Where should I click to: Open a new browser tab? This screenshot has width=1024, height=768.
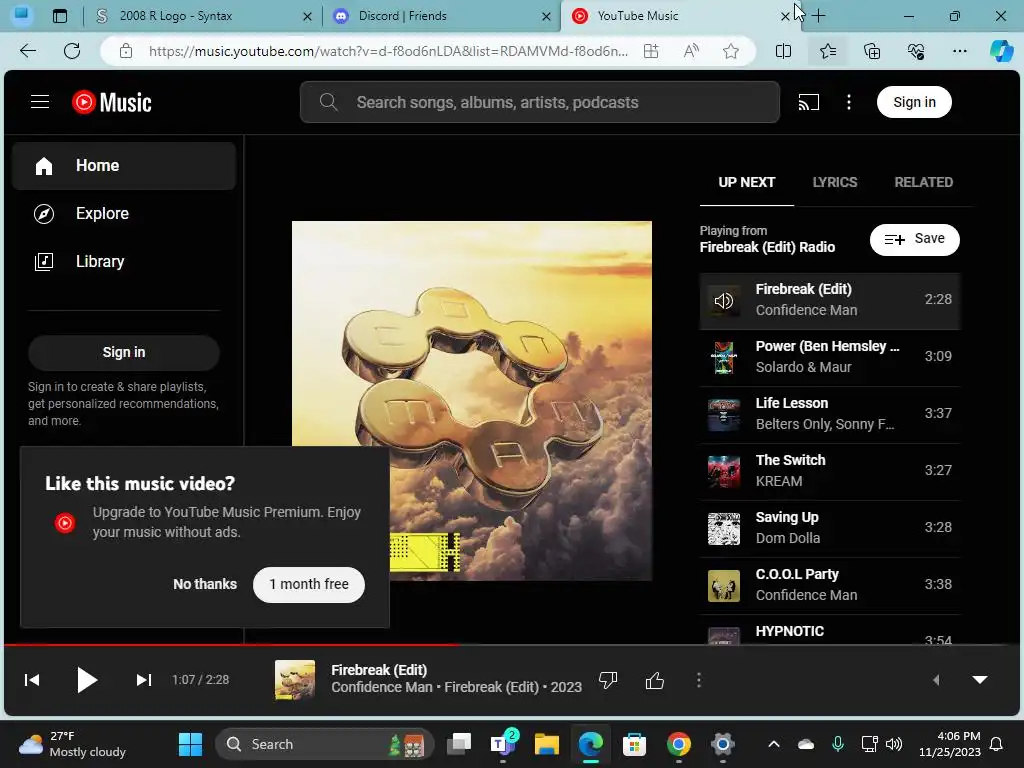(x=818, y=16)
